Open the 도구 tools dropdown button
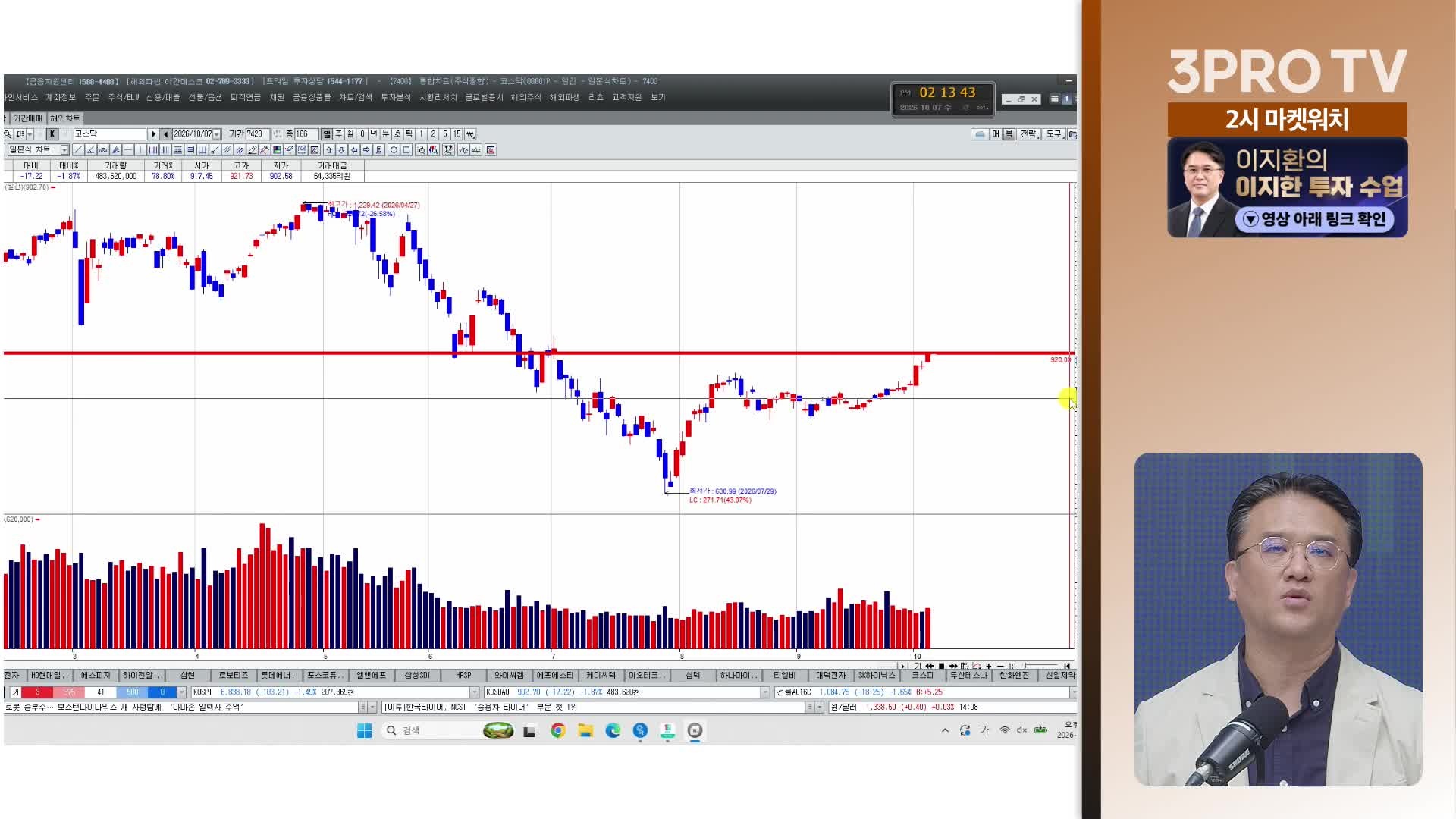The height and width of the screenshot is (819, 1456). [x=1054, y=134]
